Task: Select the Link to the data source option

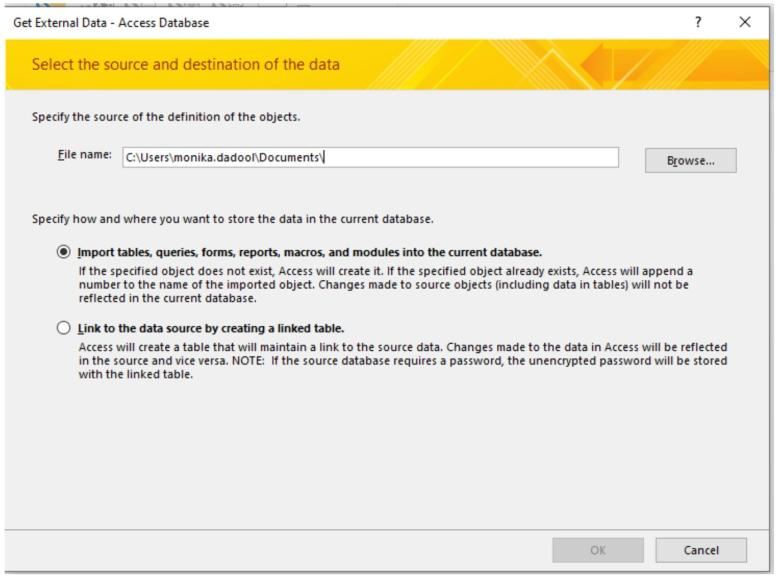Action: [x=63, y=328]
